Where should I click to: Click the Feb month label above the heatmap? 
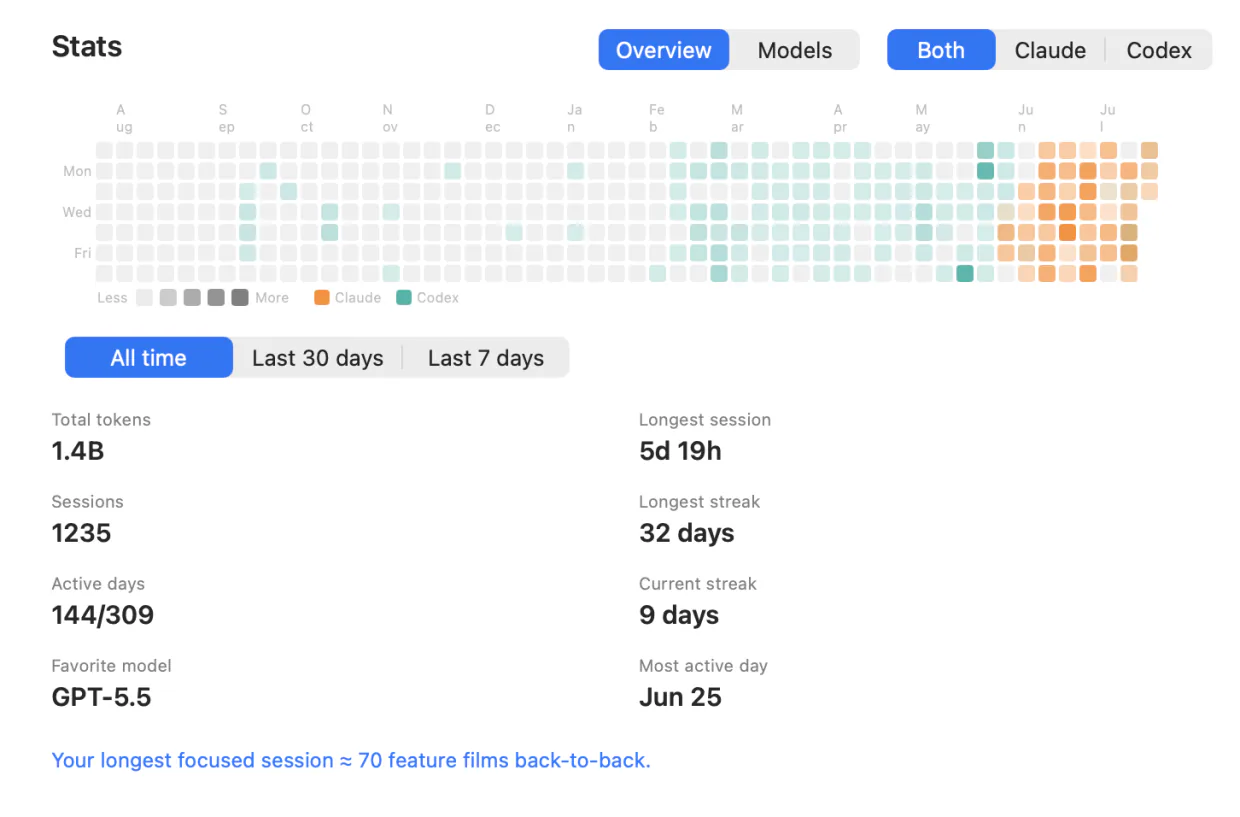tap(656, 118)
